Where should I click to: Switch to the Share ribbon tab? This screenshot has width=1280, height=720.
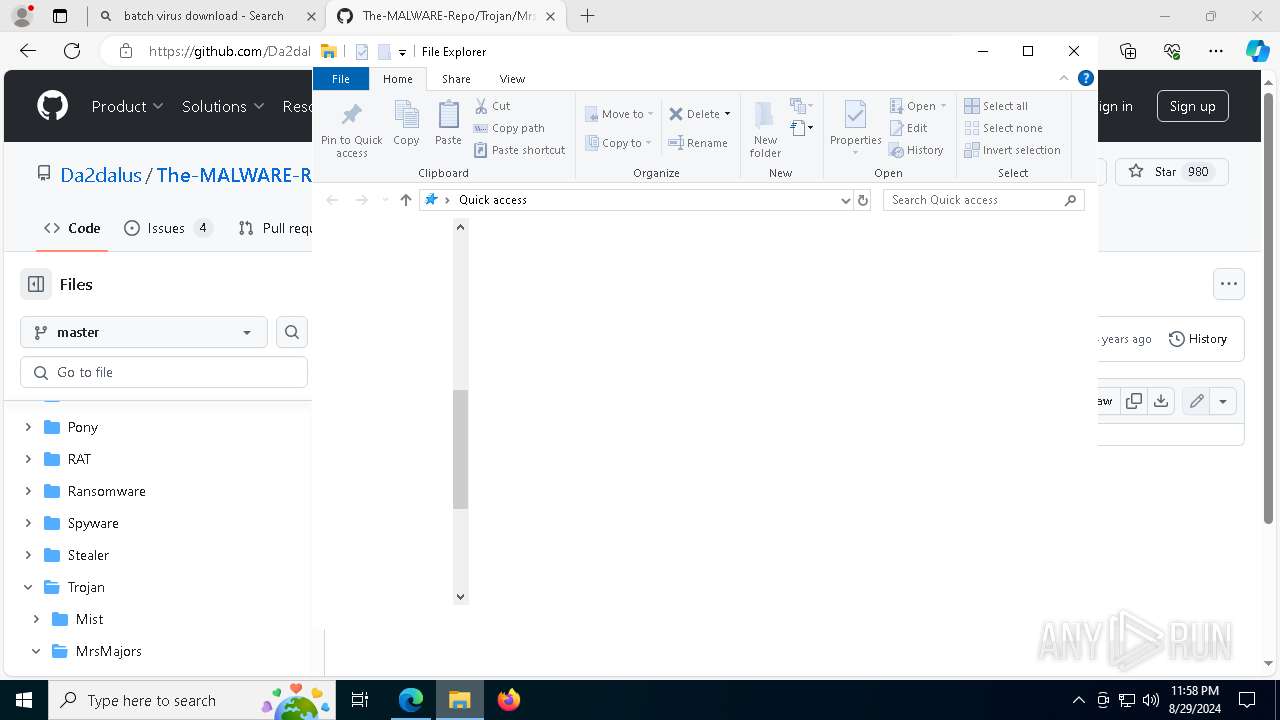[456, 79]
